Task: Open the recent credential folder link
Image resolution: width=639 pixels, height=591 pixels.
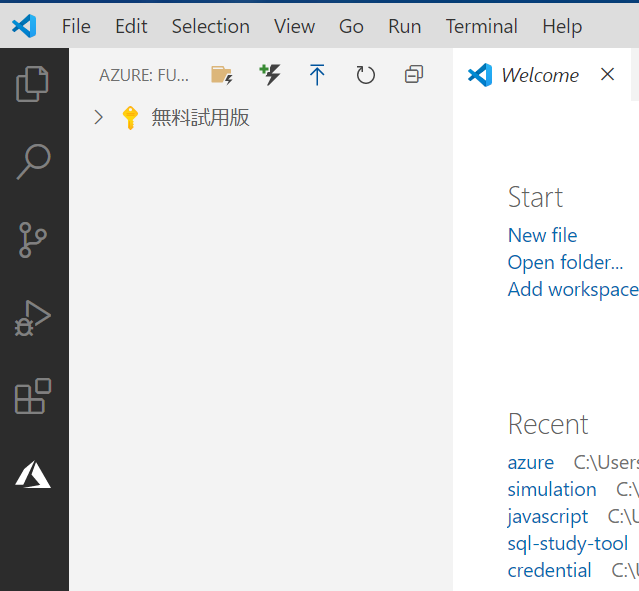Action: [x=549, y=571]
